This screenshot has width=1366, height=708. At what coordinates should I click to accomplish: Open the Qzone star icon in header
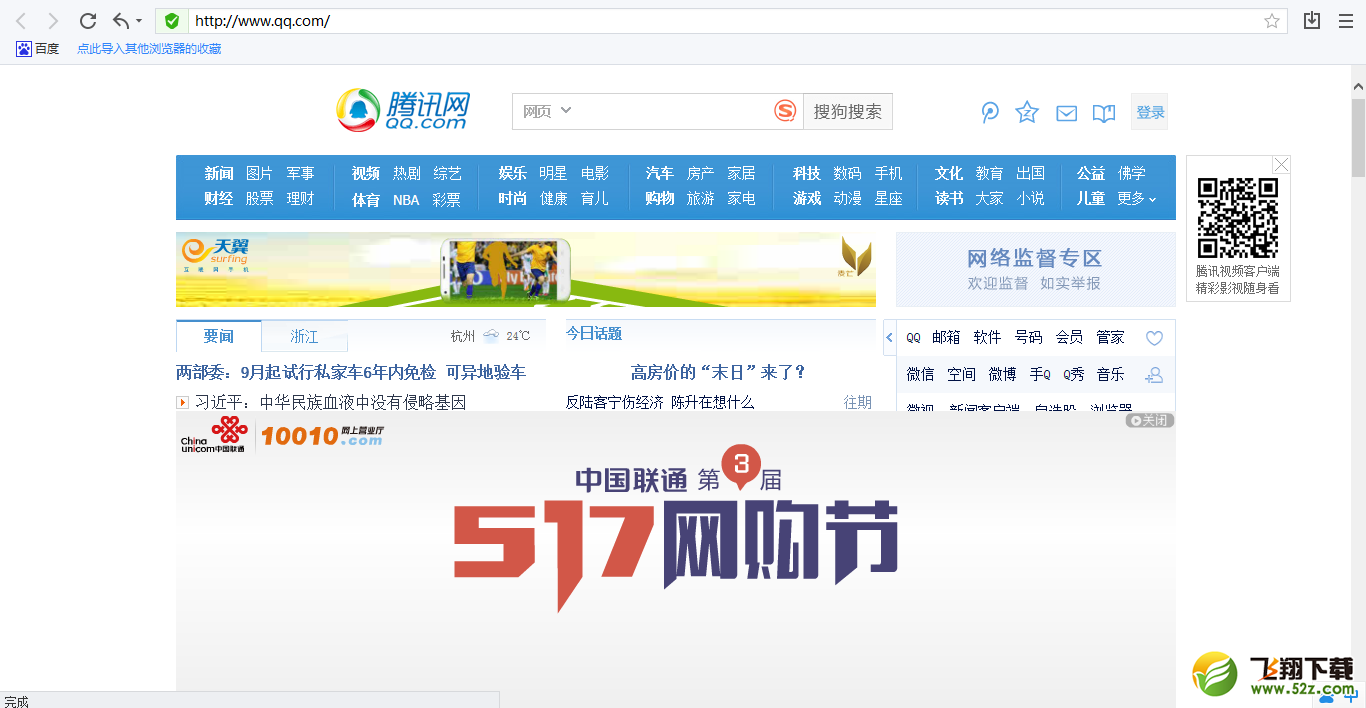click(x=1027, y=112)
